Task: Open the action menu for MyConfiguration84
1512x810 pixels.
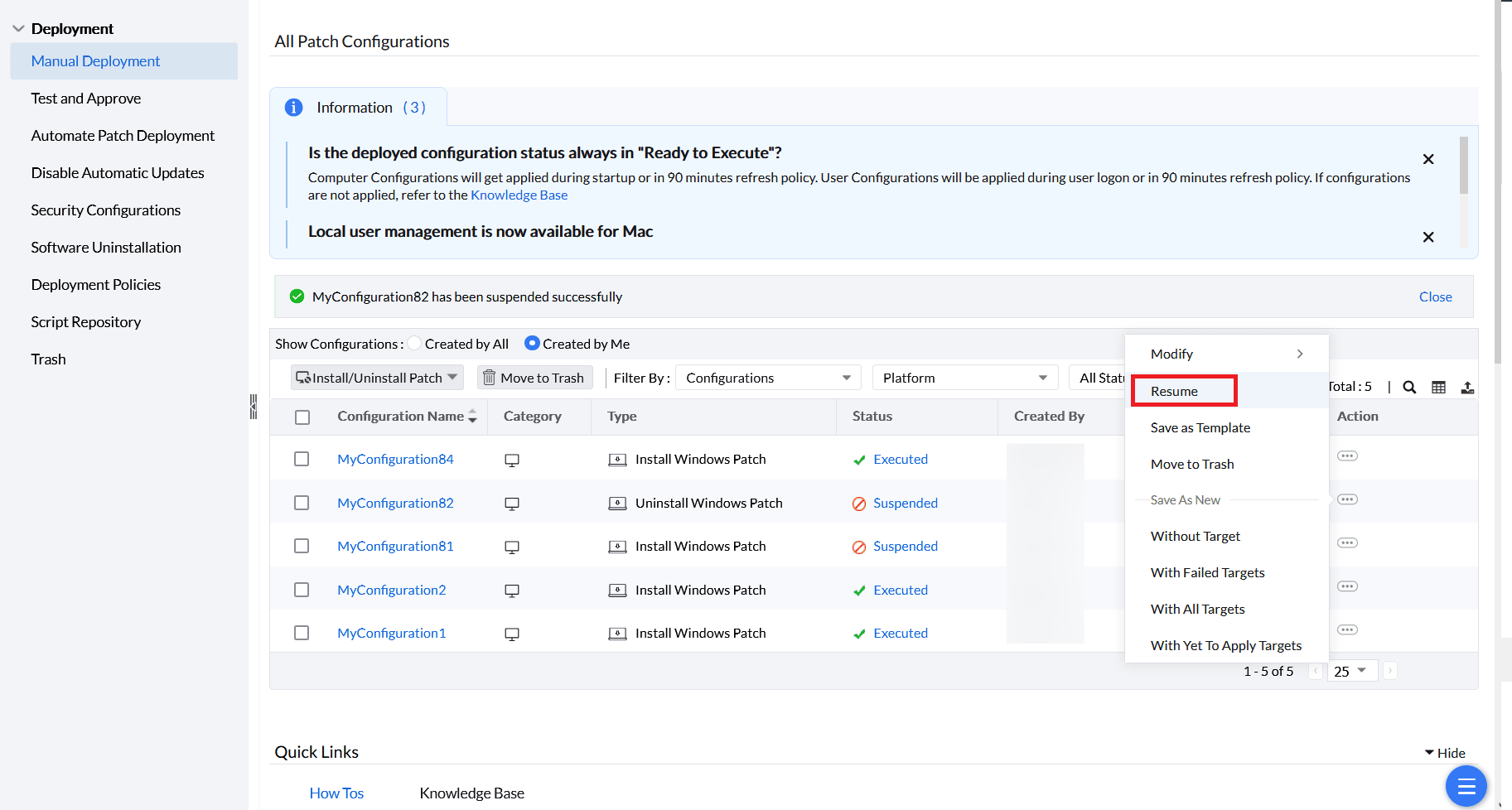Action: 1347,456
